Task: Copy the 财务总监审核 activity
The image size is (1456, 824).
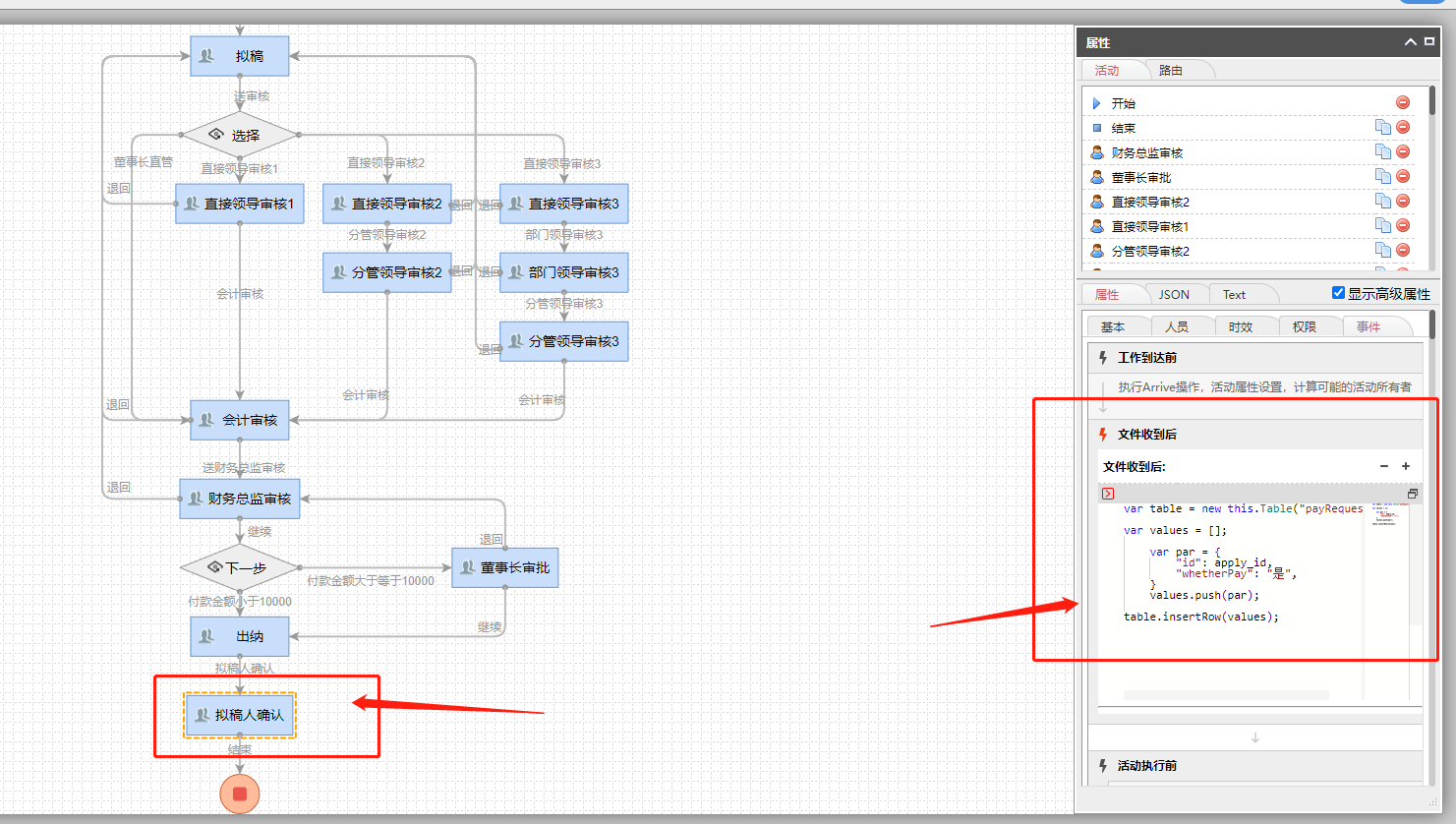Action: (x=1382, y=151)
